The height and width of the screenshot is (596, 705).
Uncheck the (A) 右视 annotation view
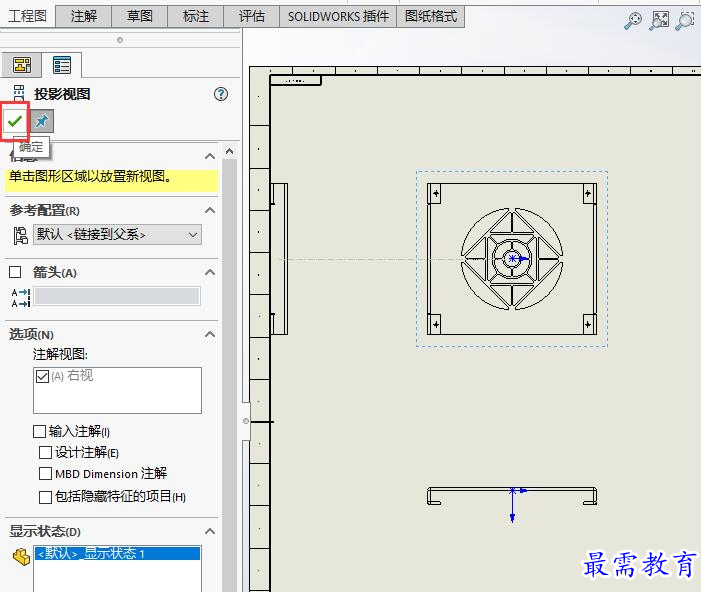pyautogui.click(x=42, y=376)
